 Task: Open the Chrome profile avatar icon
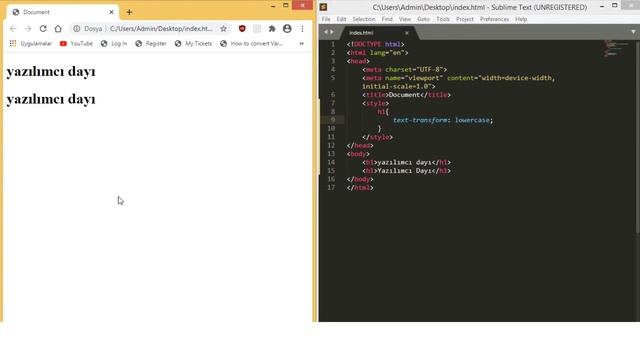tap(287, 29)
